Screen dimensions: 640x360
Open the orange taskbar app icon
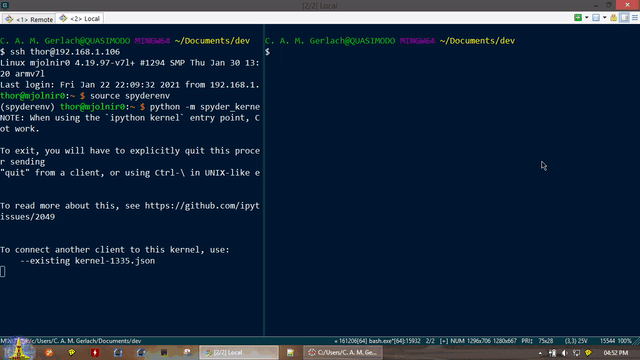click(49, 352)
